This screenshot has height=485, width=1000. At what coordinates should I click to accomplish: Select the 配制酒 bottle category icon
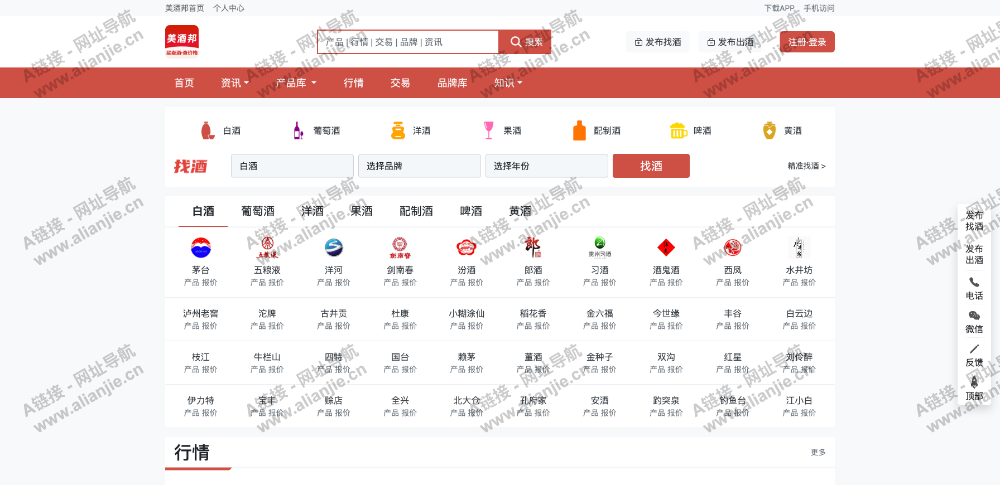[579, 130]
